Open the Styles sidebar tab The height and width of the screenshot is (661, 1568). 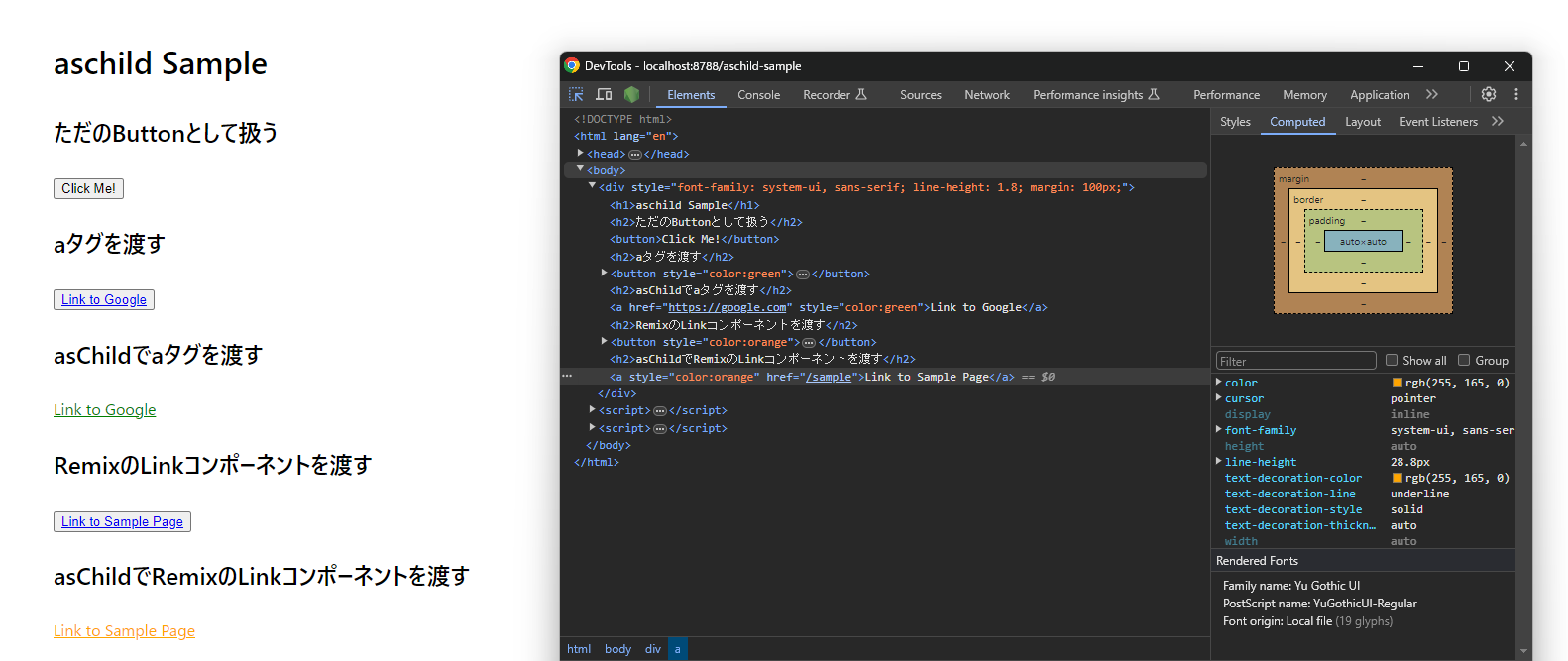pyautogui.click(x=1235, y=122)
